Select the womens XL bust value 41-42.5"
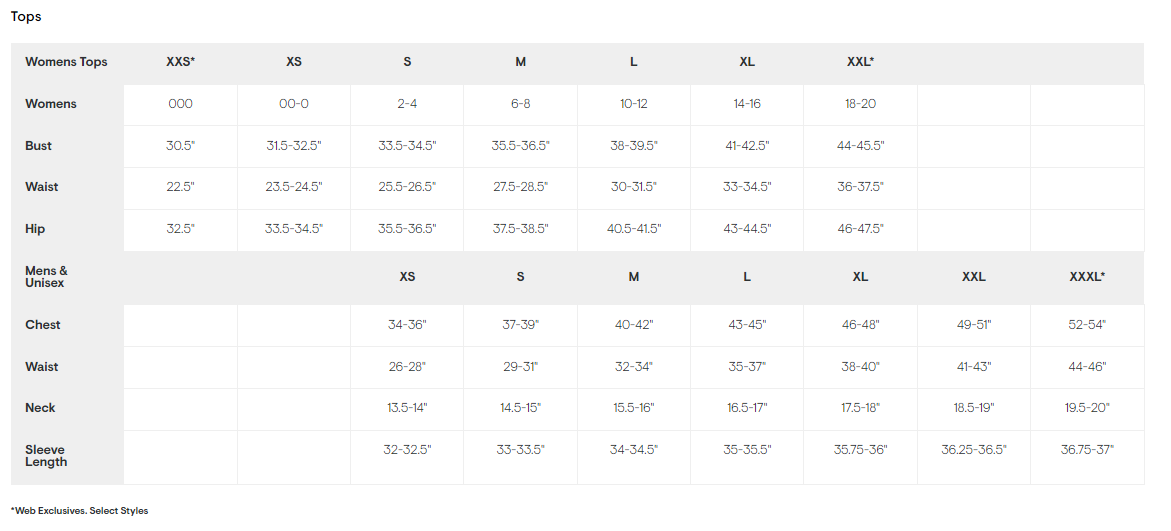 click(x=747, y=146)
